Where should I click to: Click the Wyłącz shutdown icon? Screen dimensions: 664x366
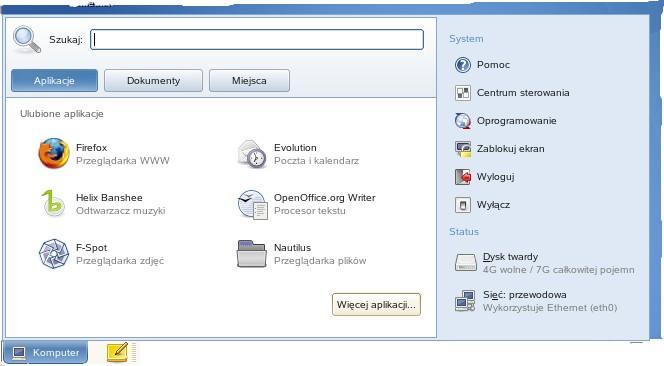click(463, 205)
